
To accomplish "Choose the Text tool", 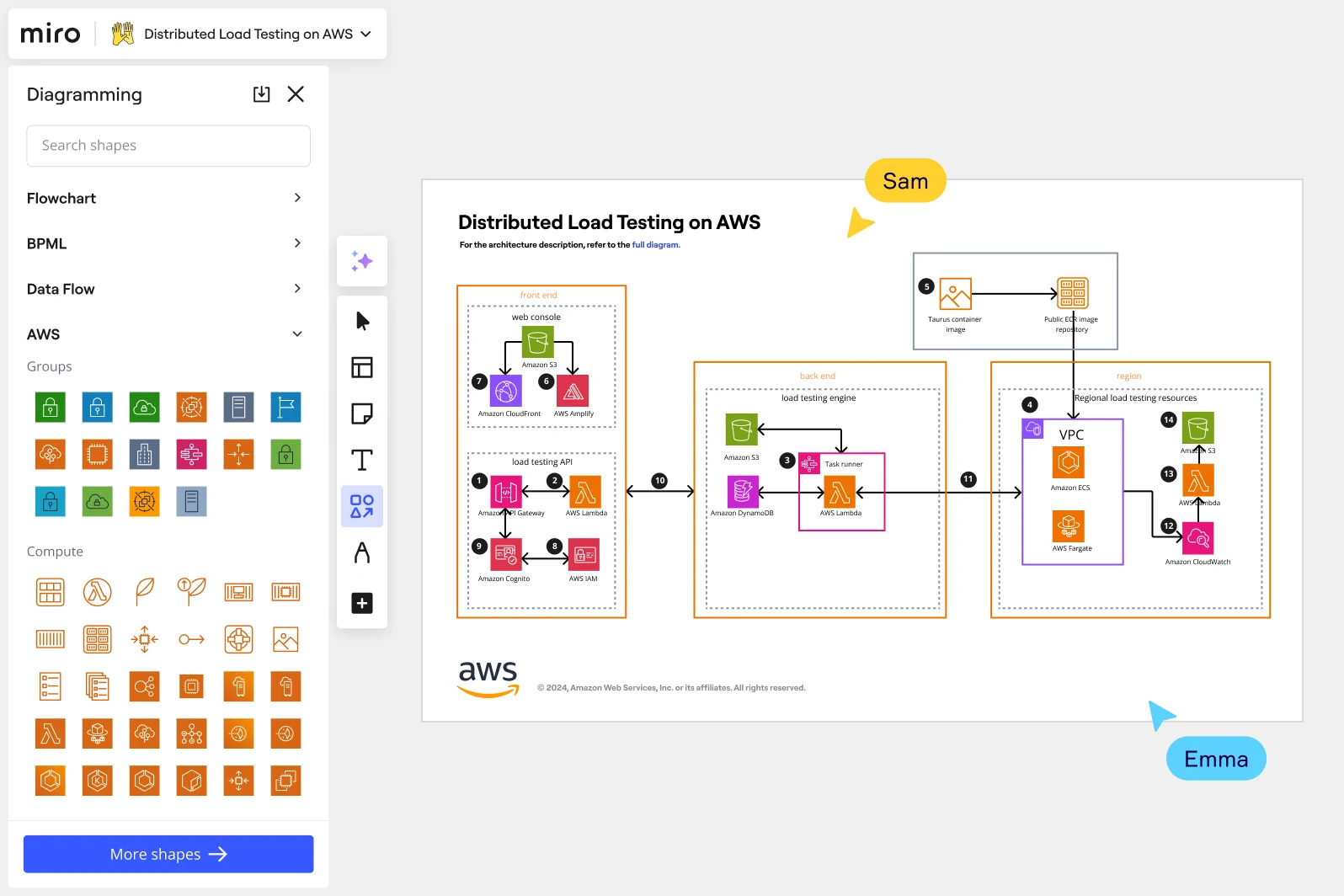I will pyautogui.click(x=362, y=460).
